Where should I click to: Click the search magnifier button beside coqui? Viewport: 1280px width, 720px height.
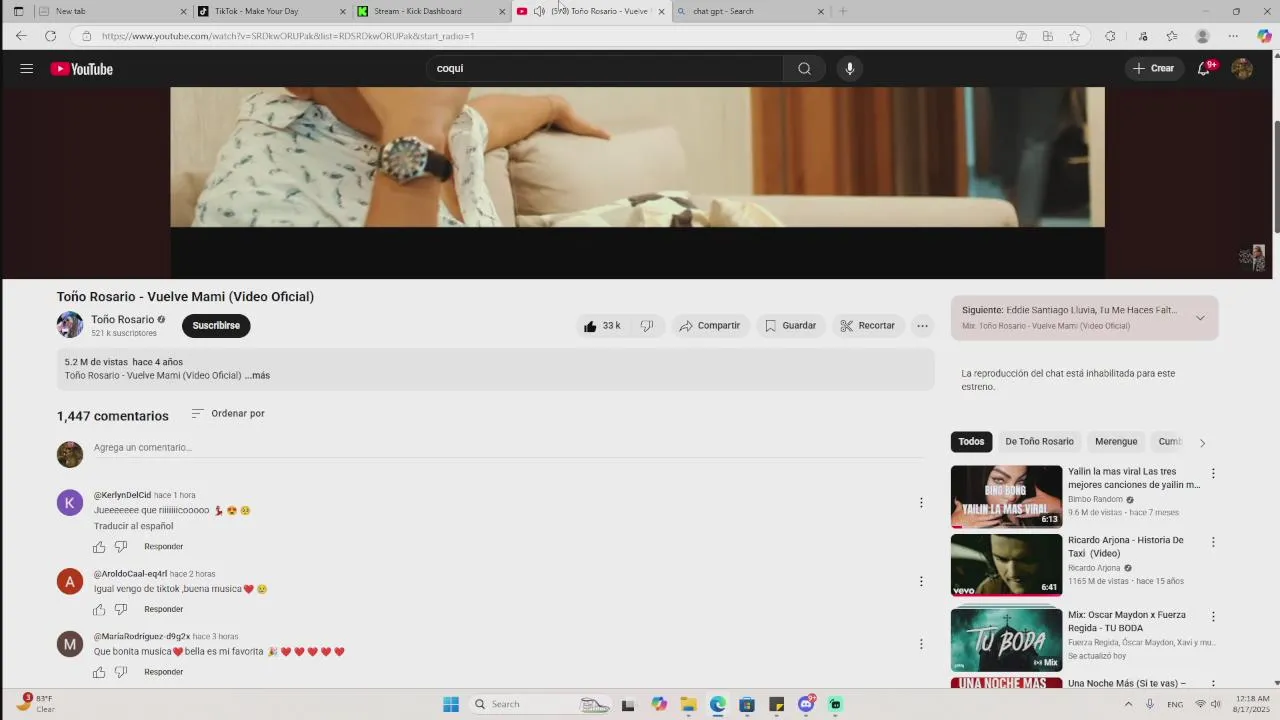click(x=804, y=69)
